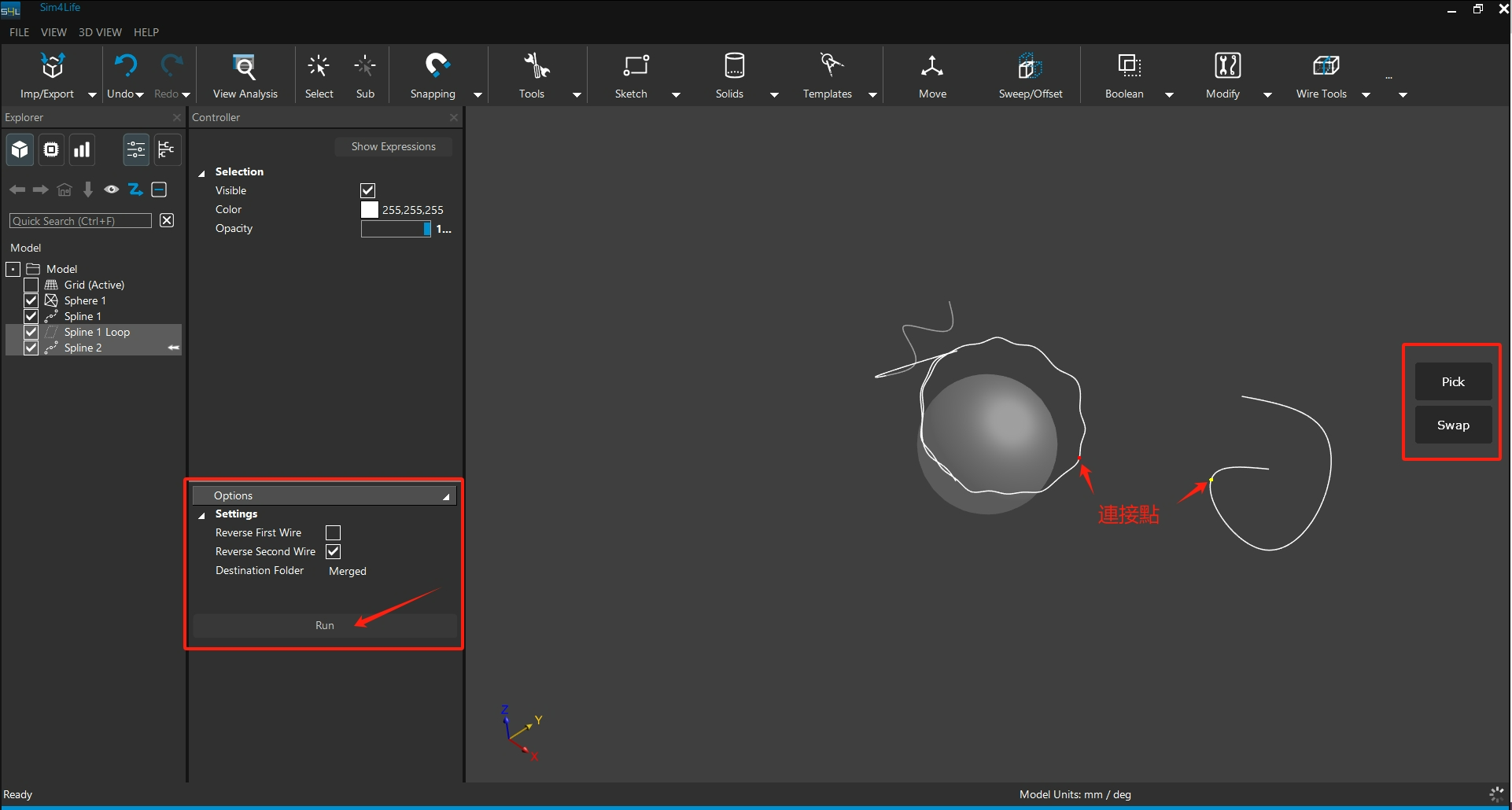This screenshot has width=1512, height=810.
Task: Uncheck Reverse Second Wire option
Action: pos(334,552)
